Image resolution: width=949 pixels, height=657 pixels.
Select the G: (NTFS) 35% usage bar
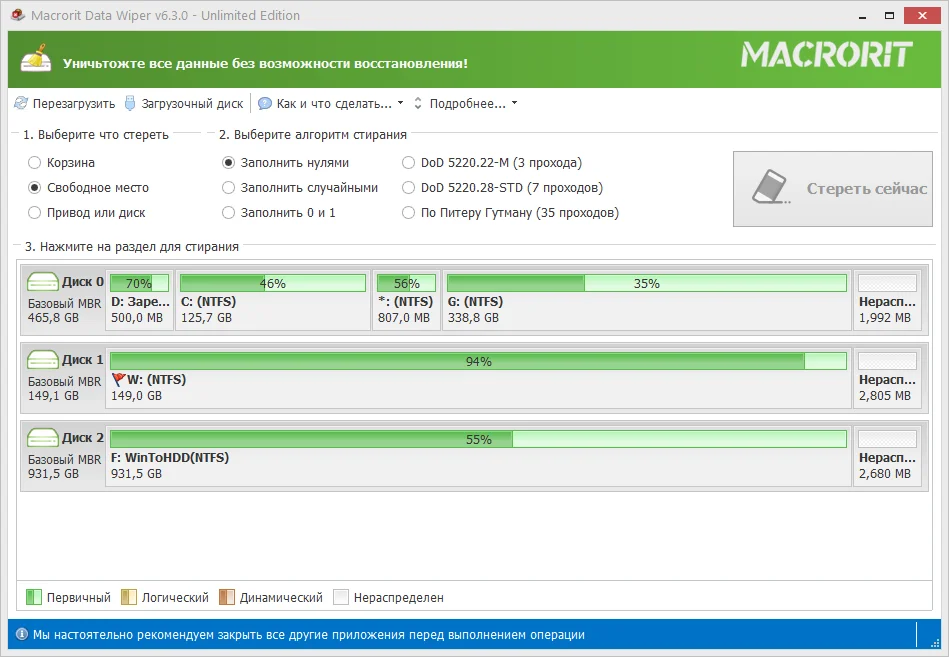(x=646, y=283)
